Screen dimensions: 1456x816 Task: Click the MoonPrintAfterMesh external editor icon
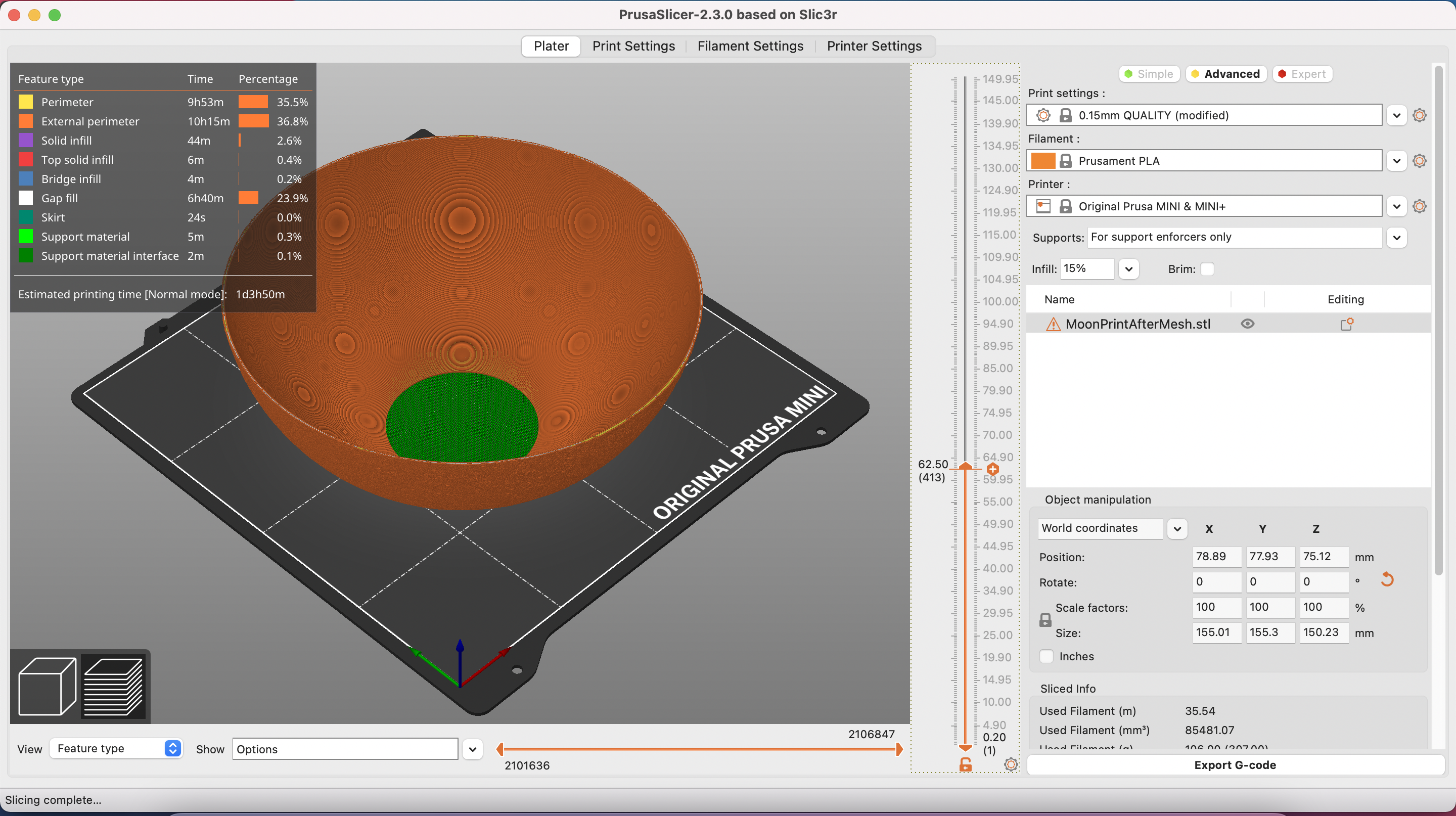[x=1347, y=323]
